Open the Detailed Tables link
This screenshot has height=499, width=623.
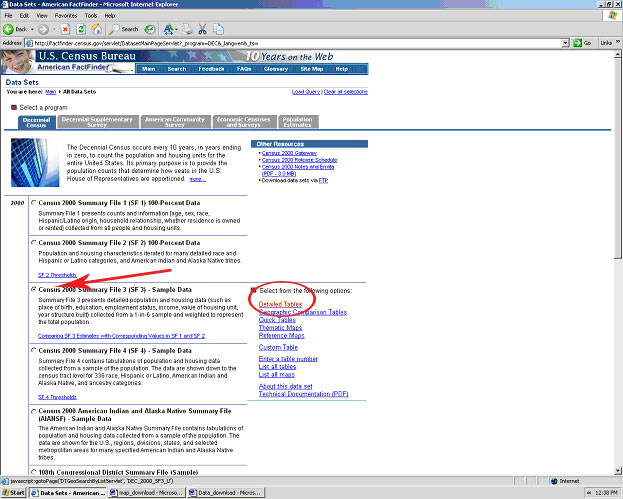coord(281,304)
